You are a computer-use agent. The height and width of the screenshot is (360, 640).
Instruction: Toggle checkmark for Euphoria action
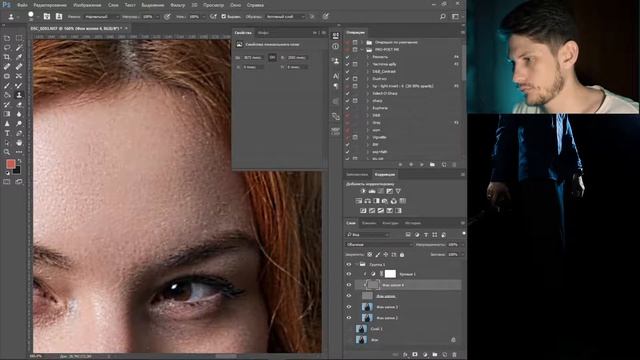[347, 108]
